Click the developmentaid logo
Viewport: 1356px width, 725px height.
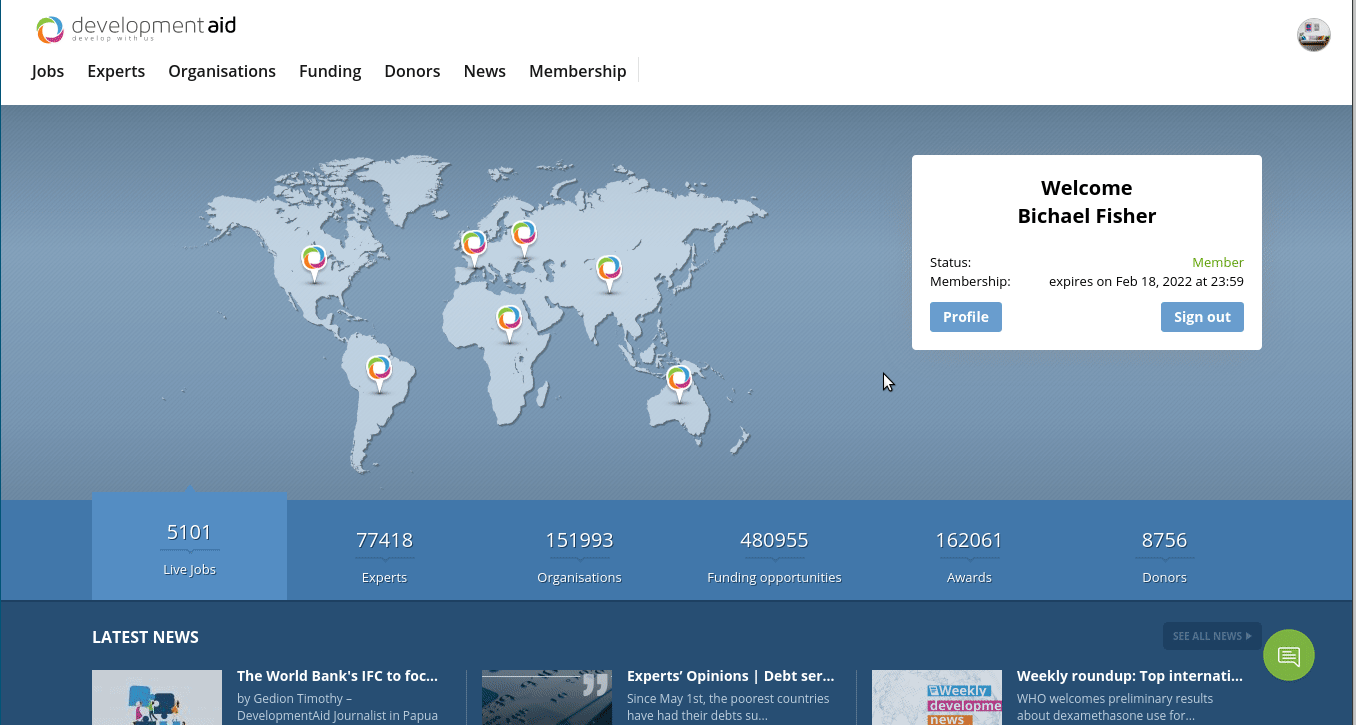click(136, 29)
